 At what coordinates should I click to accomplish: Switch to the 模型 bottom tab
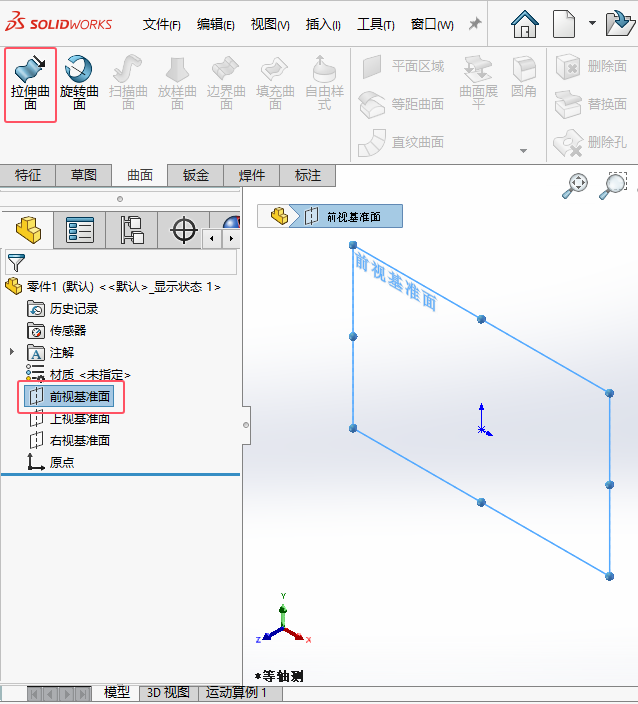pos(116,693)
